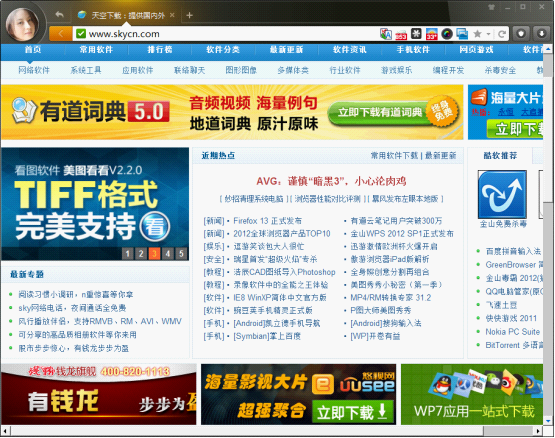
Task: Click the 有道词典 magnifier logo icon
Action: pyautogui.click(x=23, y=110)
